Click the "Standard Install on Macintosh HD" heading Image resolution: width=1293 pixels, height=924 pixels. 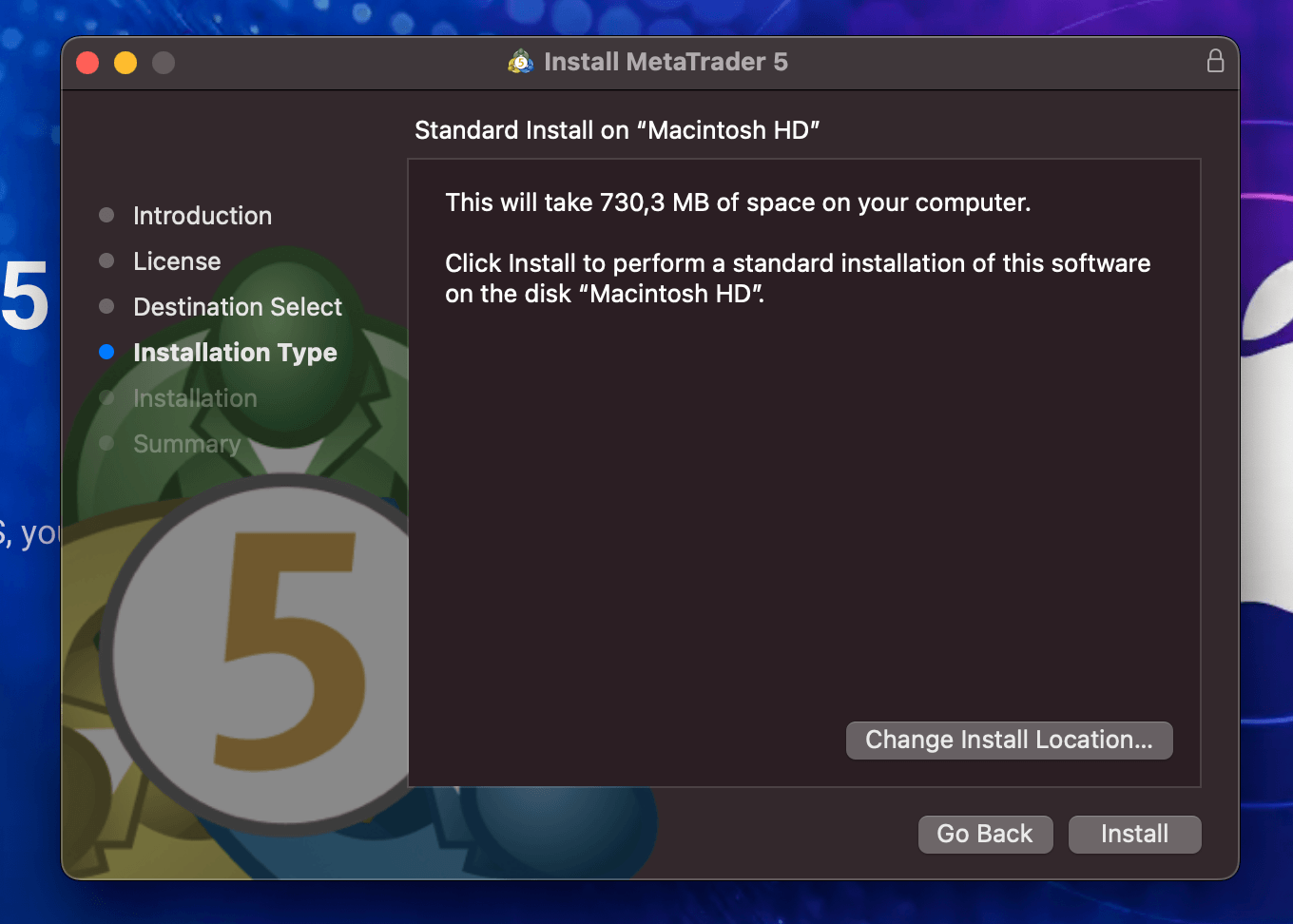coord(617,130)
